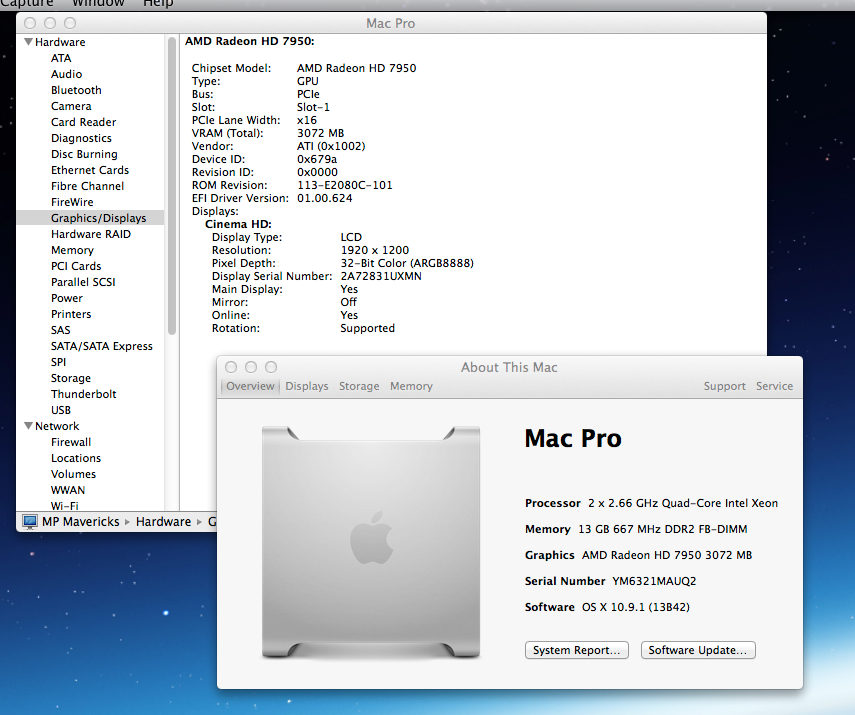Collapse the Hardware tree section
This screenshot has width=855, height=715.
click(x=29, y=42)
